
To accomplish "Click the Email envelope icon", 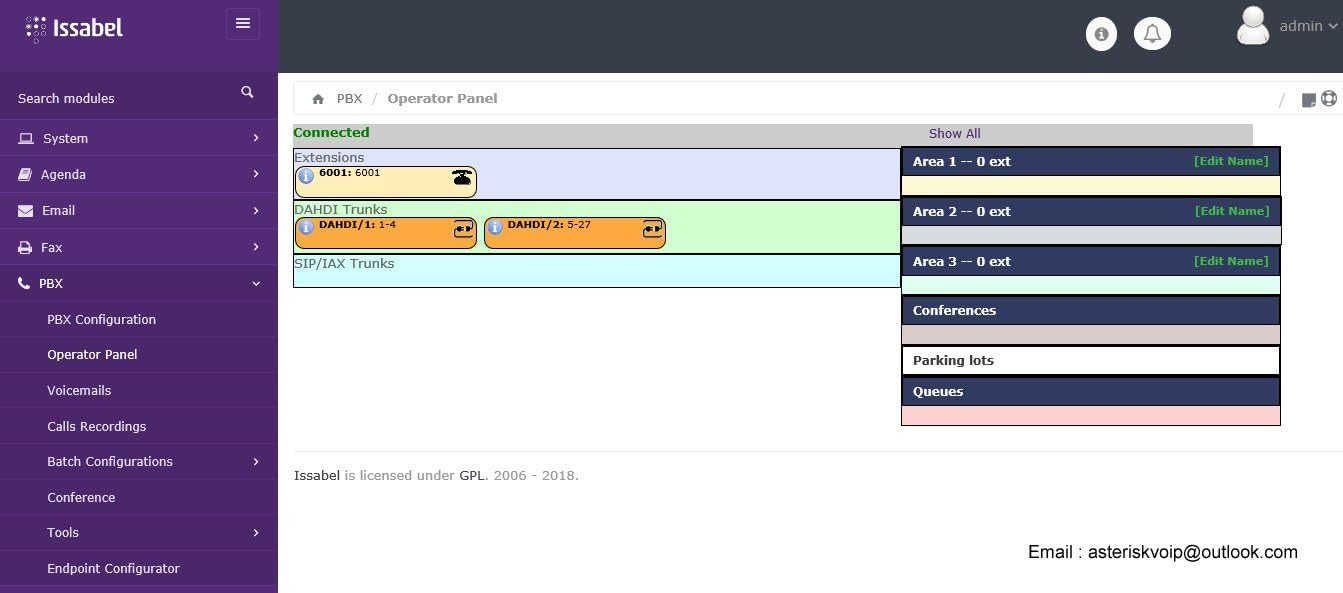I will tap(26, 211).
